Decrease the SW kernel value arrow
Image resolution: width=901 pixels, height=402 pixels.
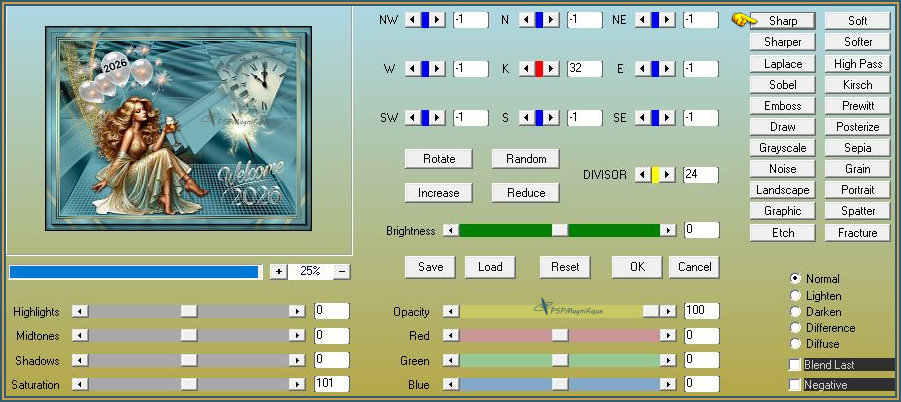[x=411, y=118]
